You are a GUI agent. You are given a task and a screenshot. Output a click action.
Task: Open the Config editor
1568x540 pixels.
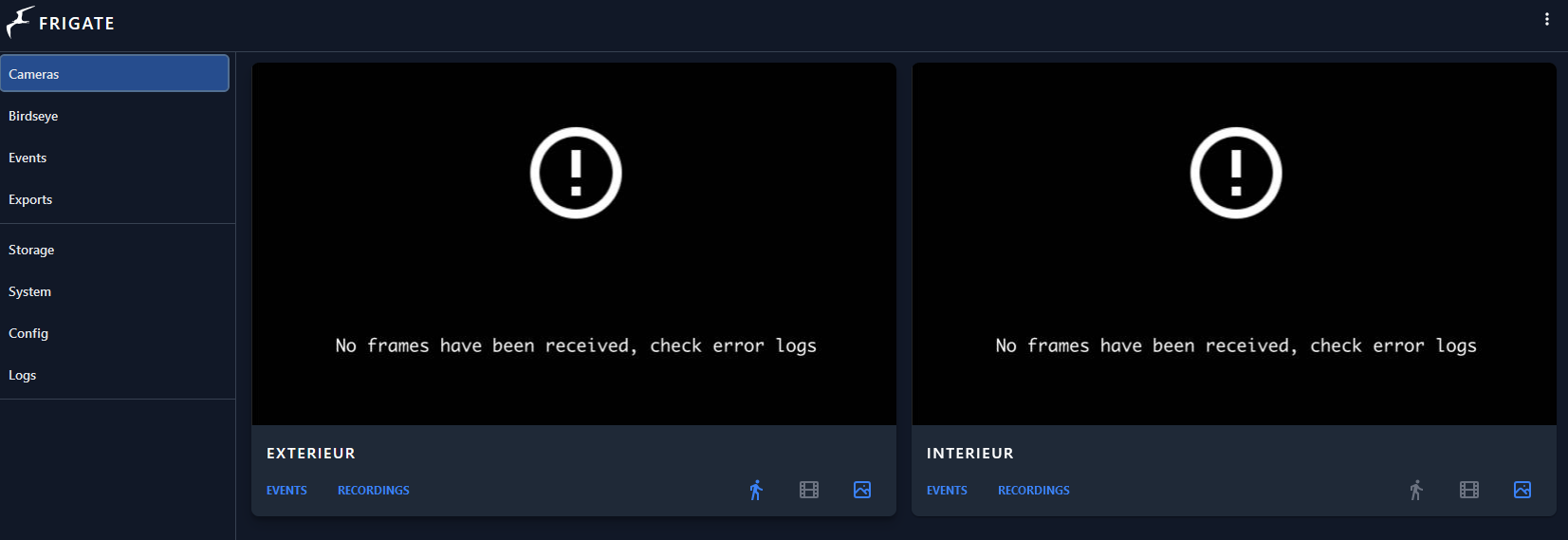coord(28,333)
